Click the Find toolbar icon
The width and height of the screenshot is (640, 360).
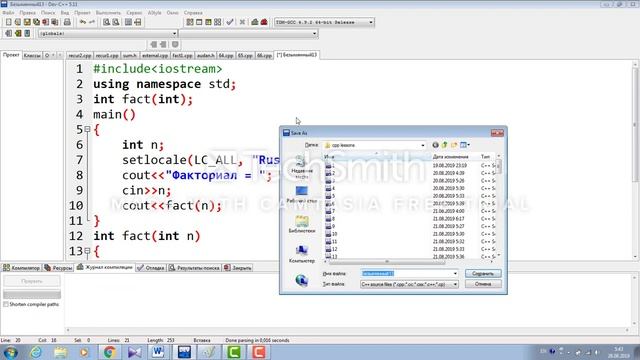[107, 22]
